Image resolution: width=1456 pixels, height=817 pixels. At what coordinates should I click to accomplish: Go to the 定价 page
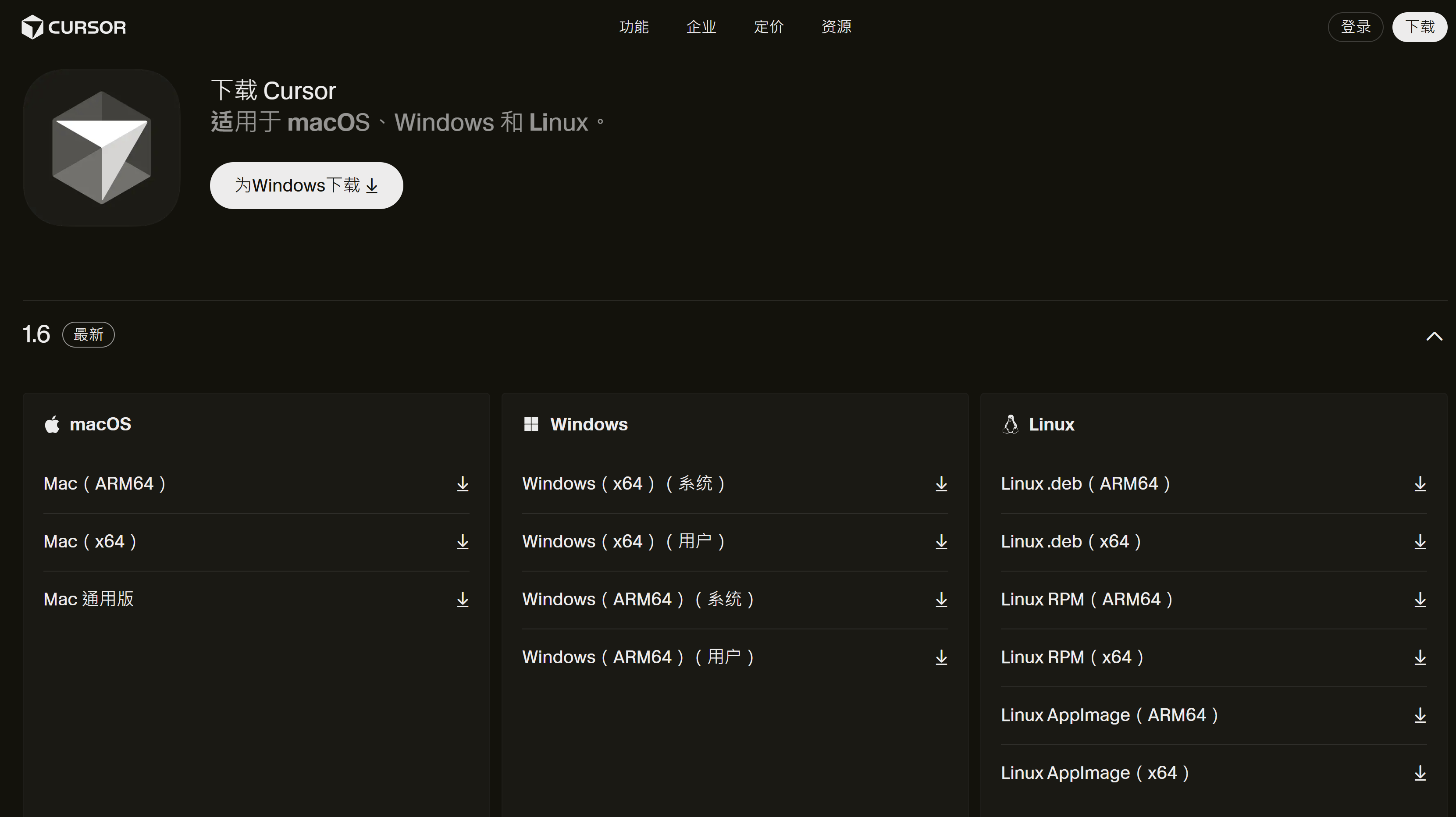click(x=769, y=27)
